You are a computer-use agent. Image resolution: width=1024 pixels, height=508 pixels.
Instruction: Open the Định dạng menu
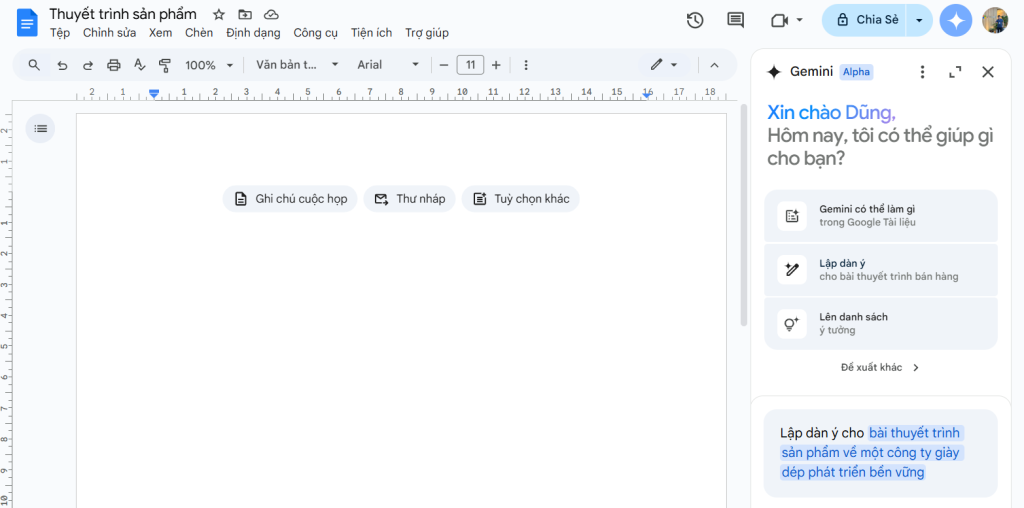pos(253,33)
